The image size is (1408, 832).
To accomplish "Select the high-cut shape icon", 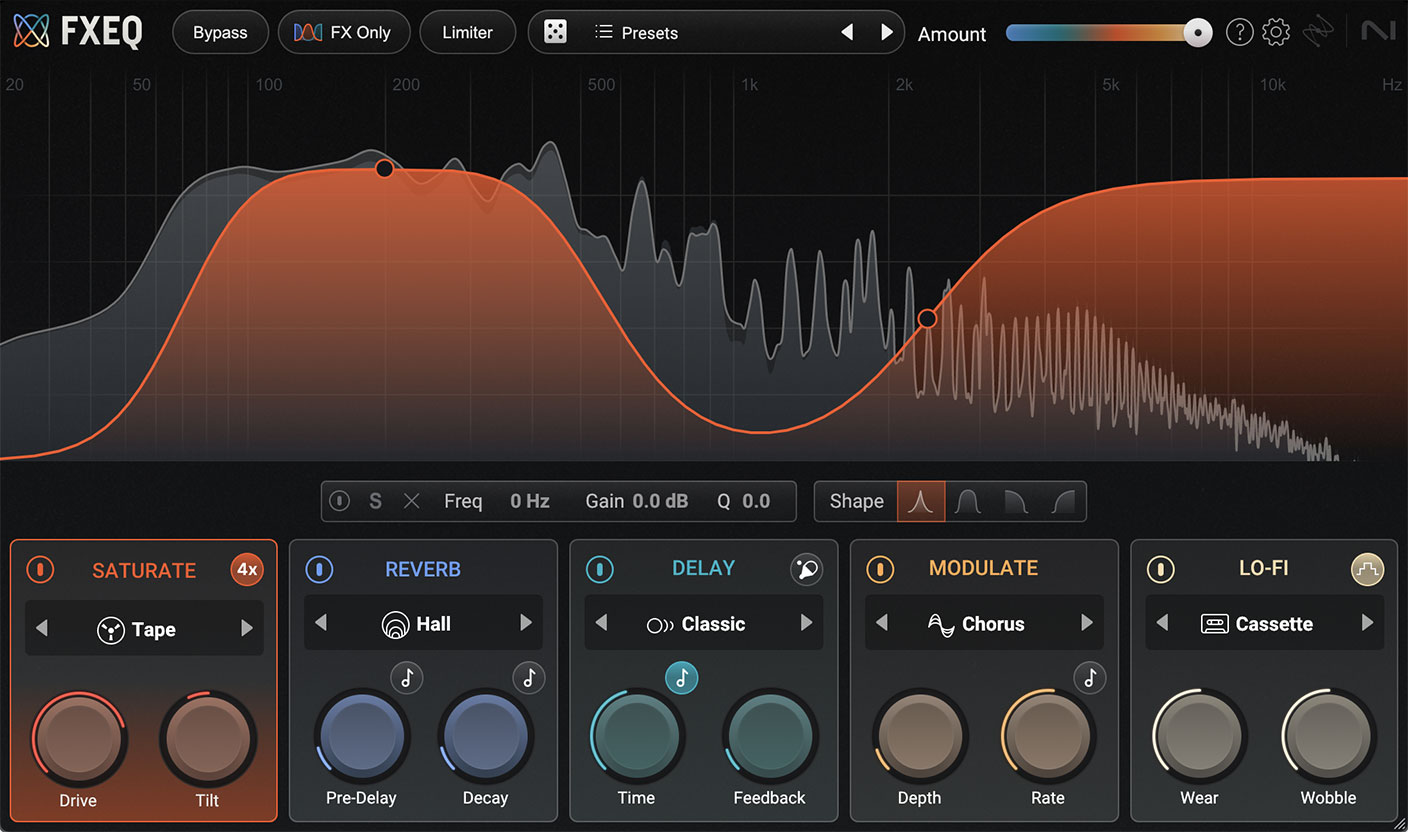I will (x=1015, y=501).
